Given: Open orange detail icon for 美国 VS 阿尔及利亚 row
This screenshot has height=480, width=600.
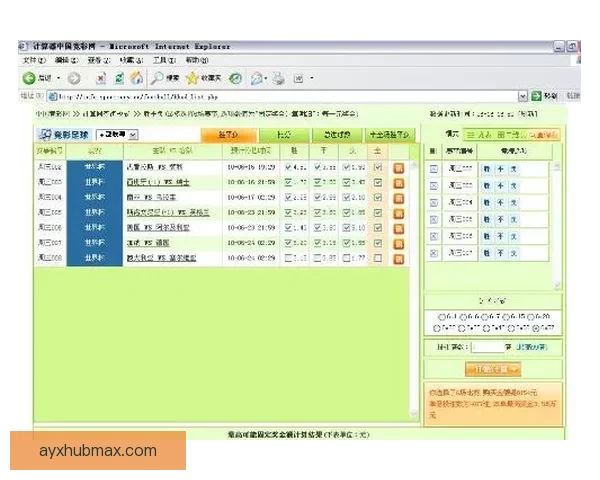Looking at the screenshot, I should [x=399, y=229].
